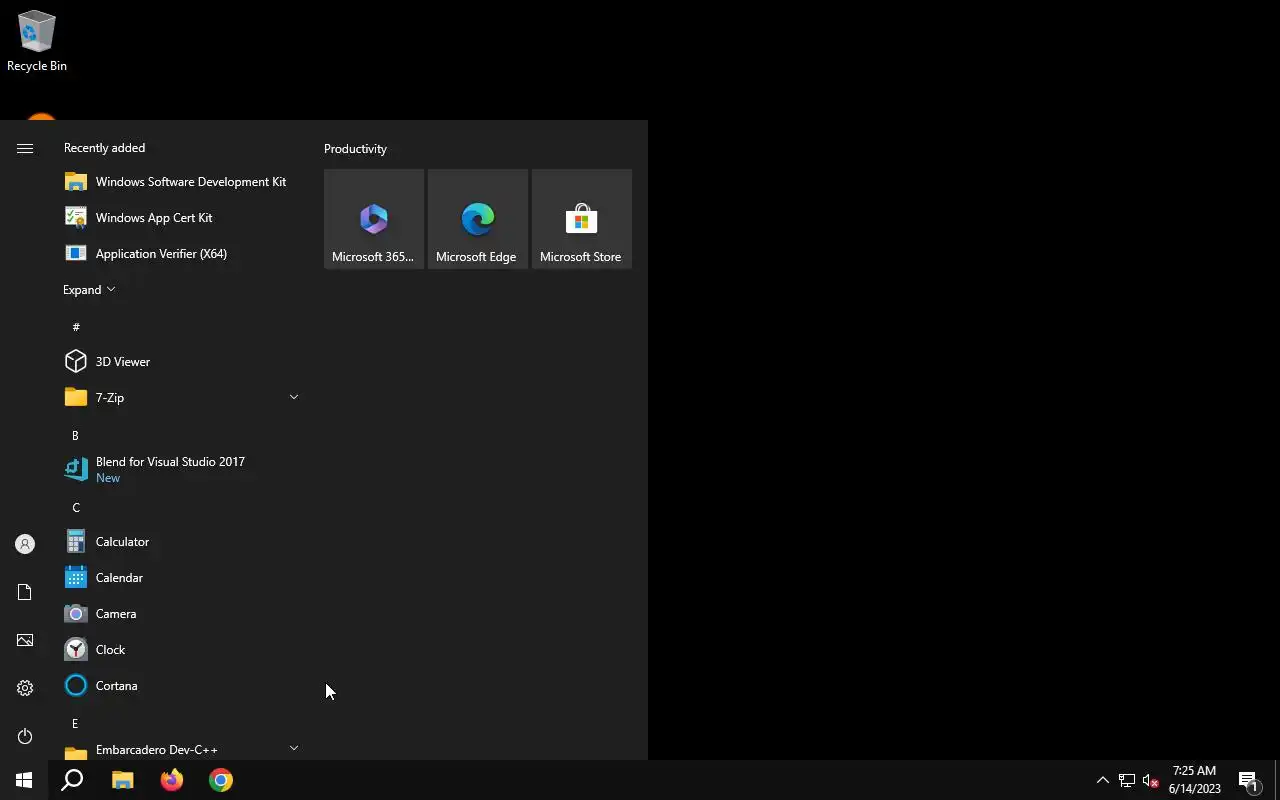Click the Power button in Start
The image size is (1280, 800).
[x=25, y=736]
